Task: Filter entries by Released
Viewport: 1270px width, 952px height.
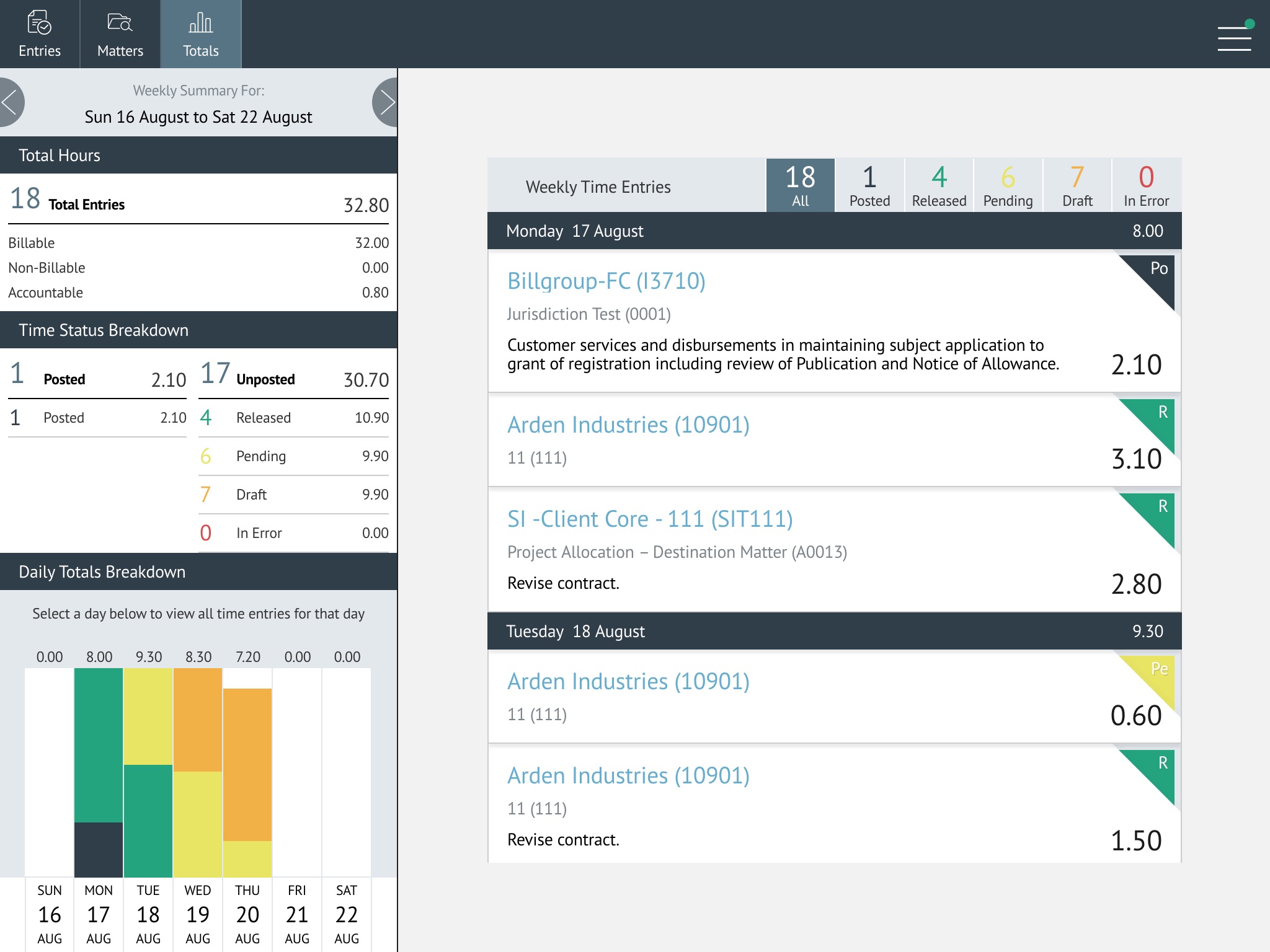Action: [939, 185]
